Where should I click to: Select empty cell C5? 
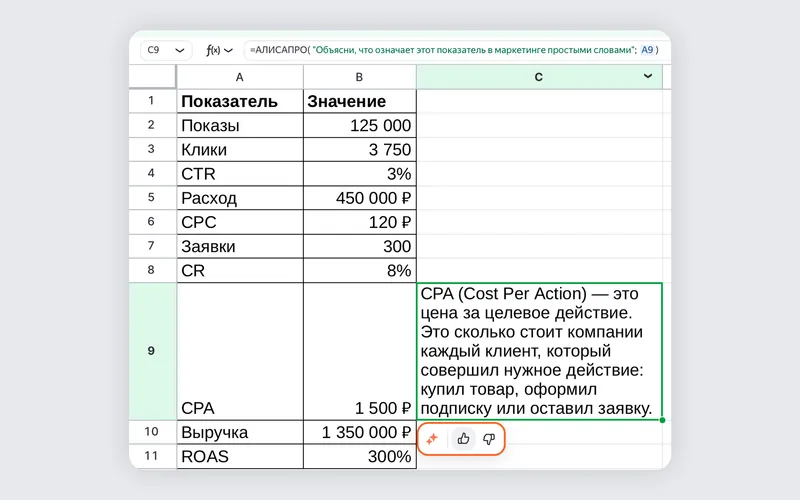pyautogui.click(x=539, y=197)
